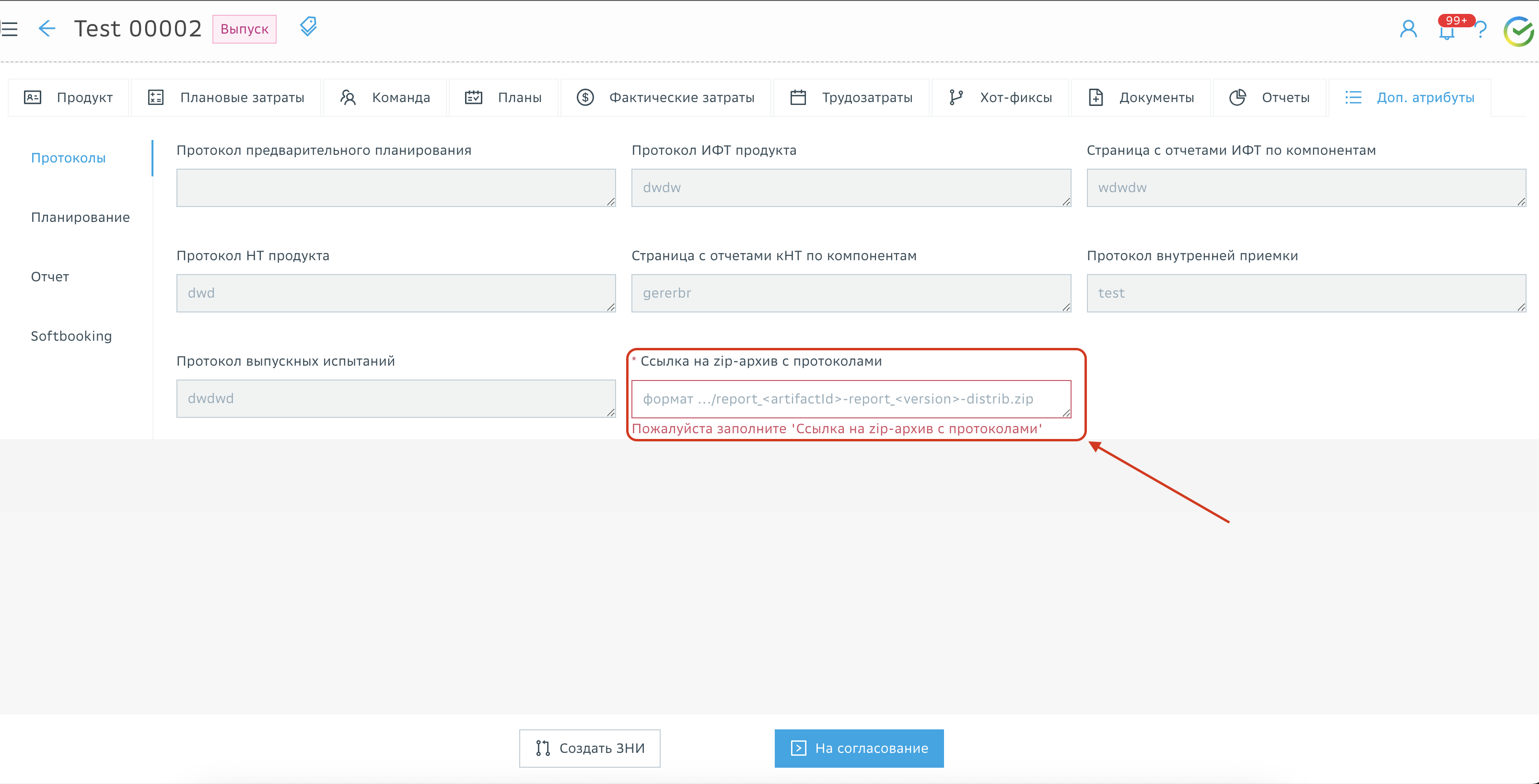Open notifications bell with 99+ badge
The height and width of the screenshot is (784, 1539).
(1446, 31)
